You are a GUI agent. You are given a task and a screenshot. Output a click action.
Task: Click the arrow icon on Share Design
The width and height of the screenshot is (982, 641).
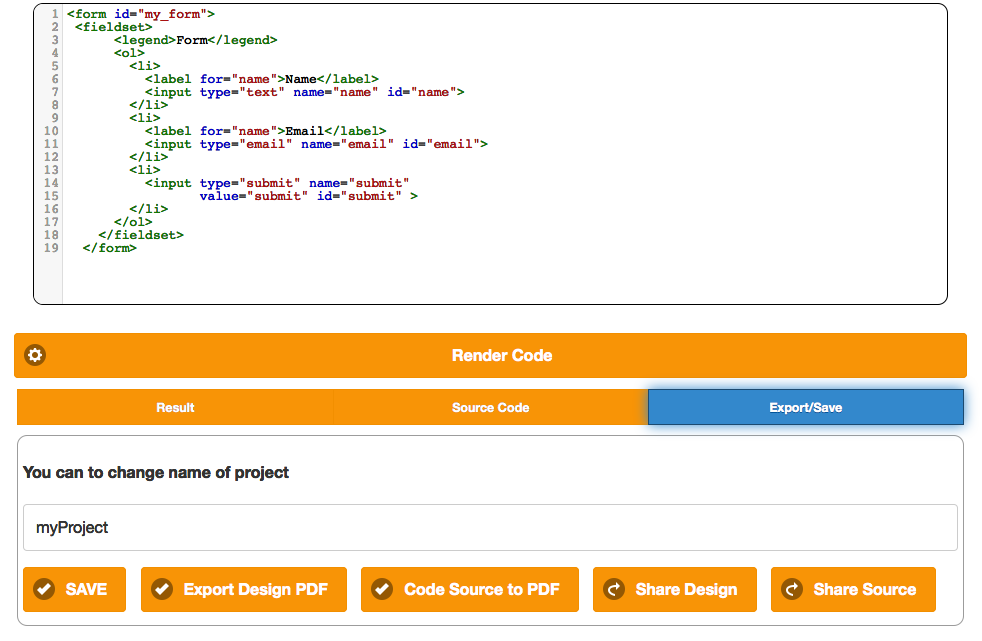pos(614,589)
